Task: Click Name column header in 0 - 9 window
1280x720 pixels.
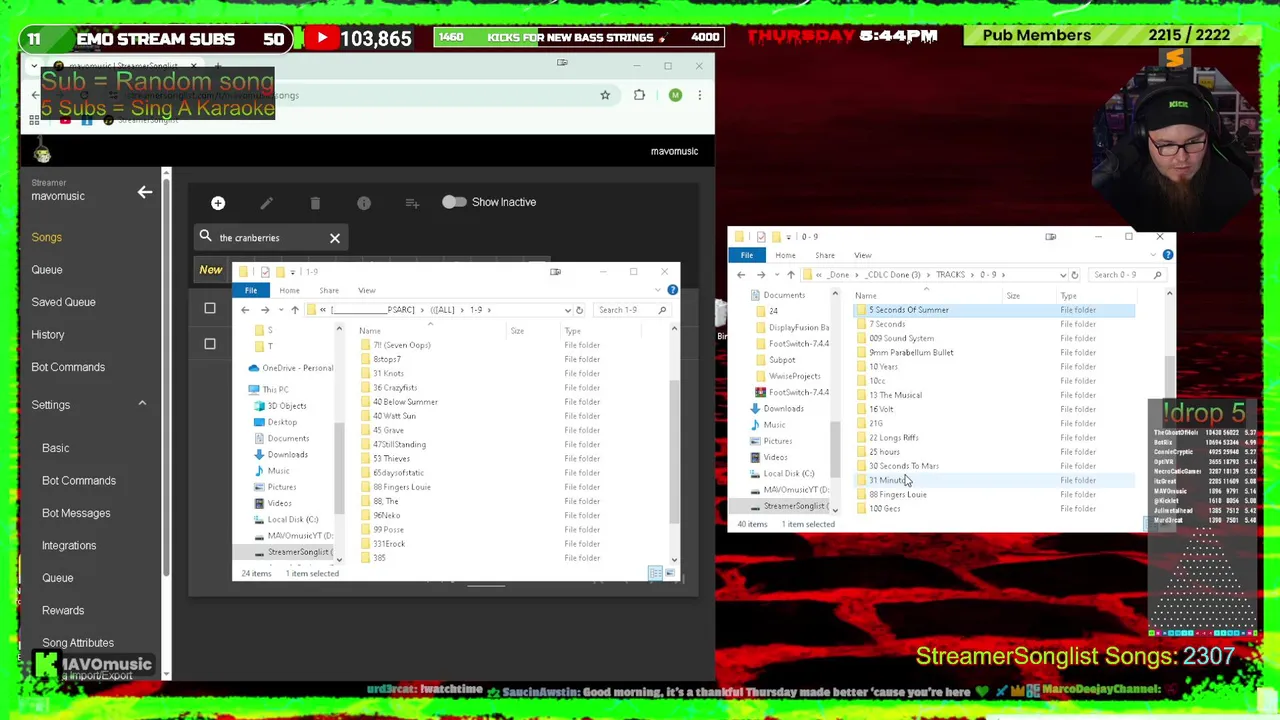Action: coord(866,296)
